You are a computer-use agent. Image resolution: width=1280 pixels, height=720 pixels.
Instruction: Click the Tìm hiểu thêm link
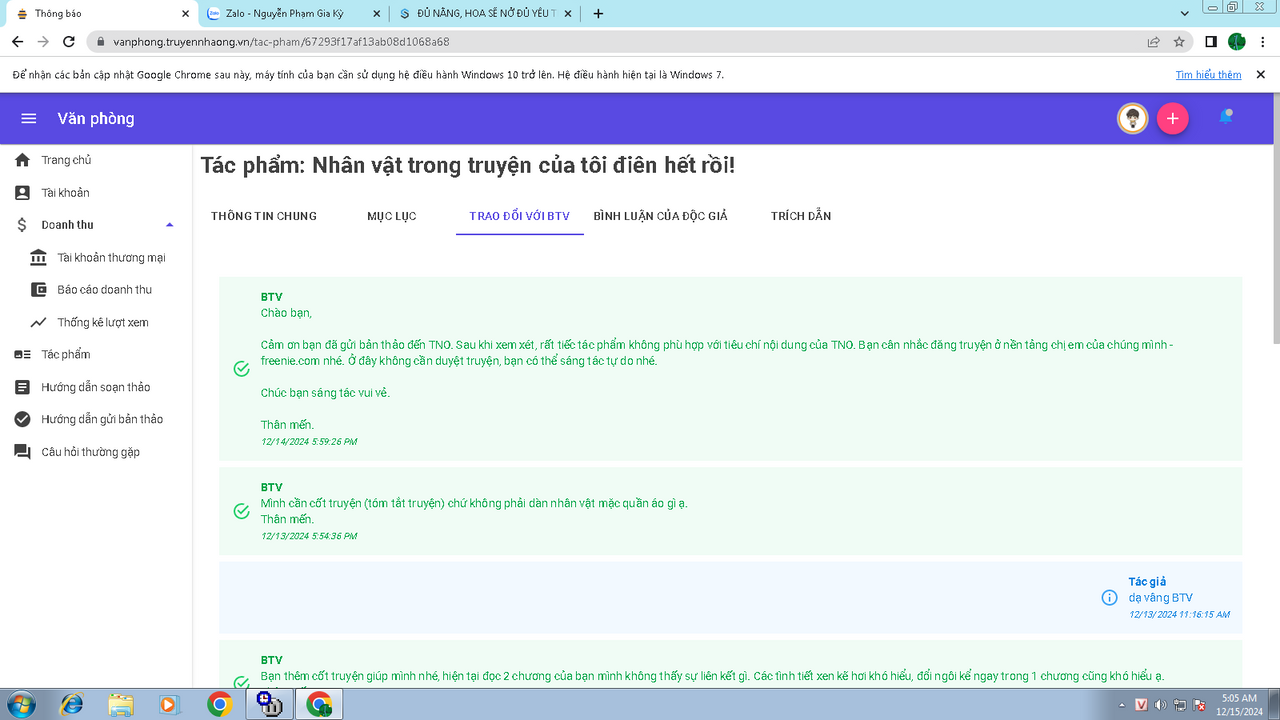[x=1208, y=75]
